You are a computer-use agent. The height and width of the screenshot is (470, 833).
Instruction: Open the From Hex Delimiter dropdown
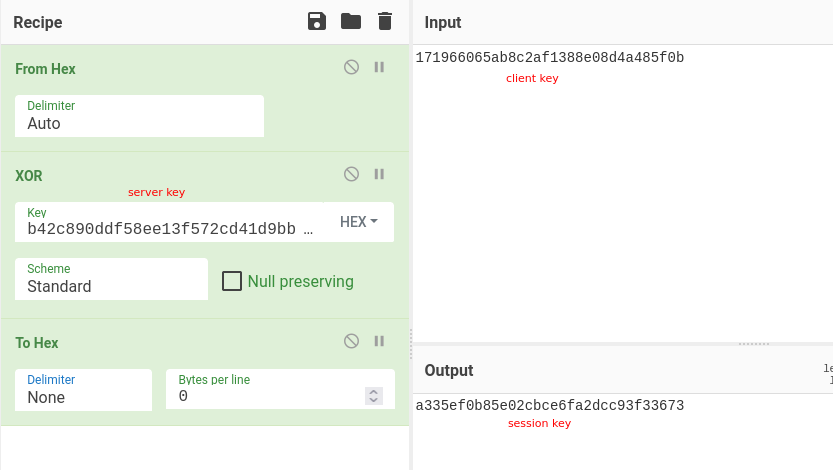(139, 116)
